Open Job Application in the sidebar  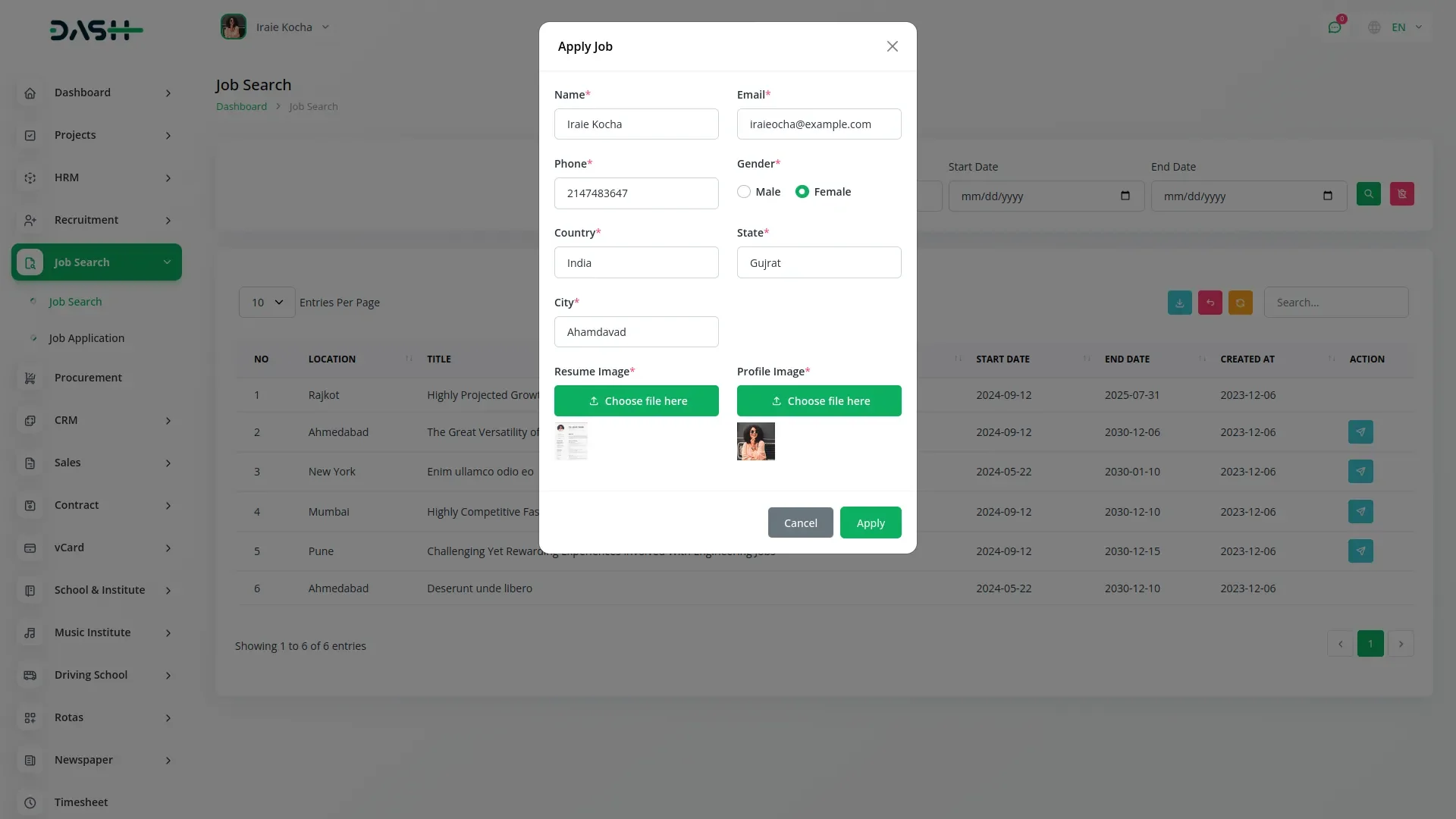point(86,338)
